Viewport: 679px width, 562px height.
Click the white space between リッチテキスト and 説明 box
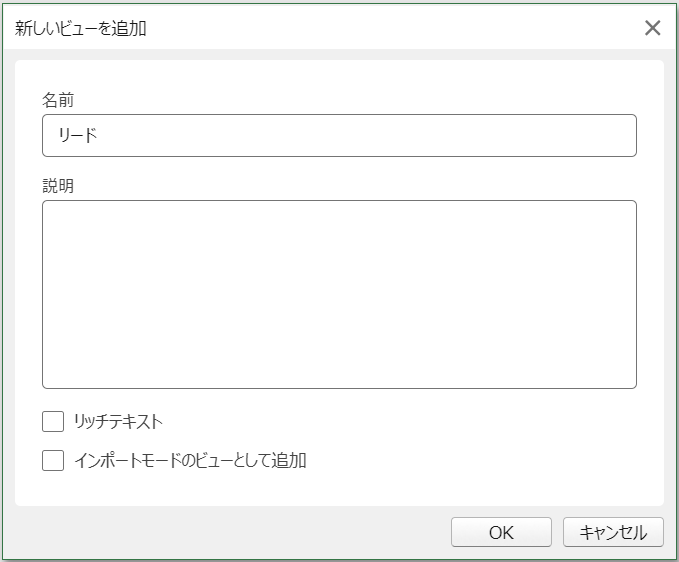tap(339, 400)
